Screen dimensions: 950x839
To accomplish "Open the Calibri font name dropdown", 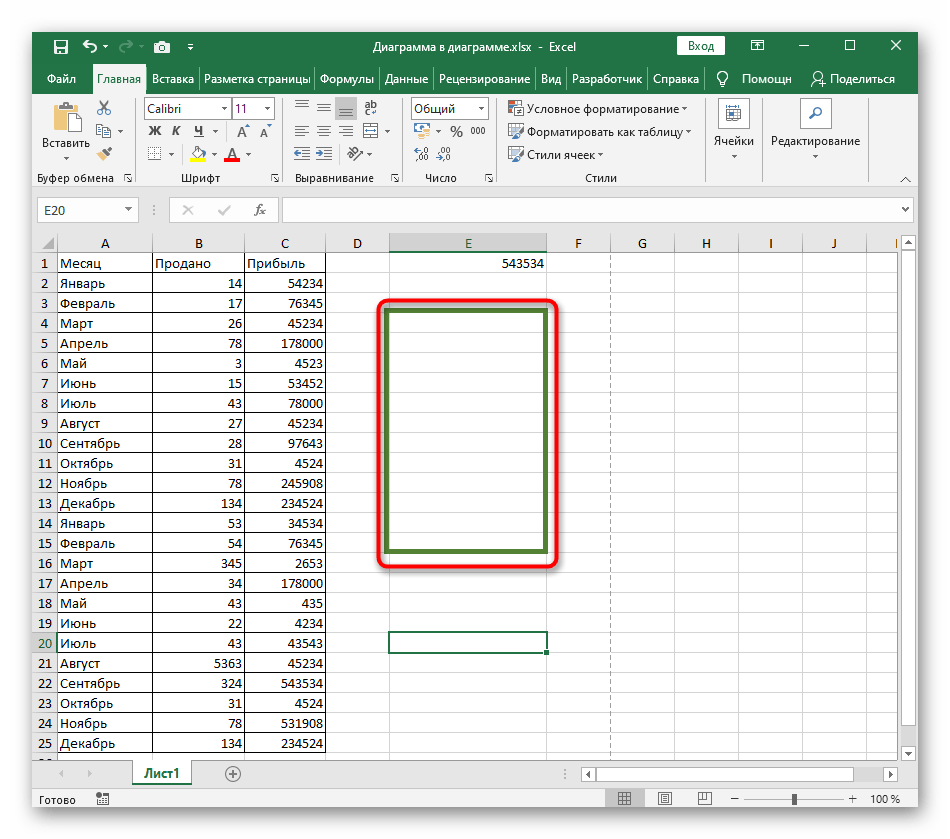I will [224, 108].
